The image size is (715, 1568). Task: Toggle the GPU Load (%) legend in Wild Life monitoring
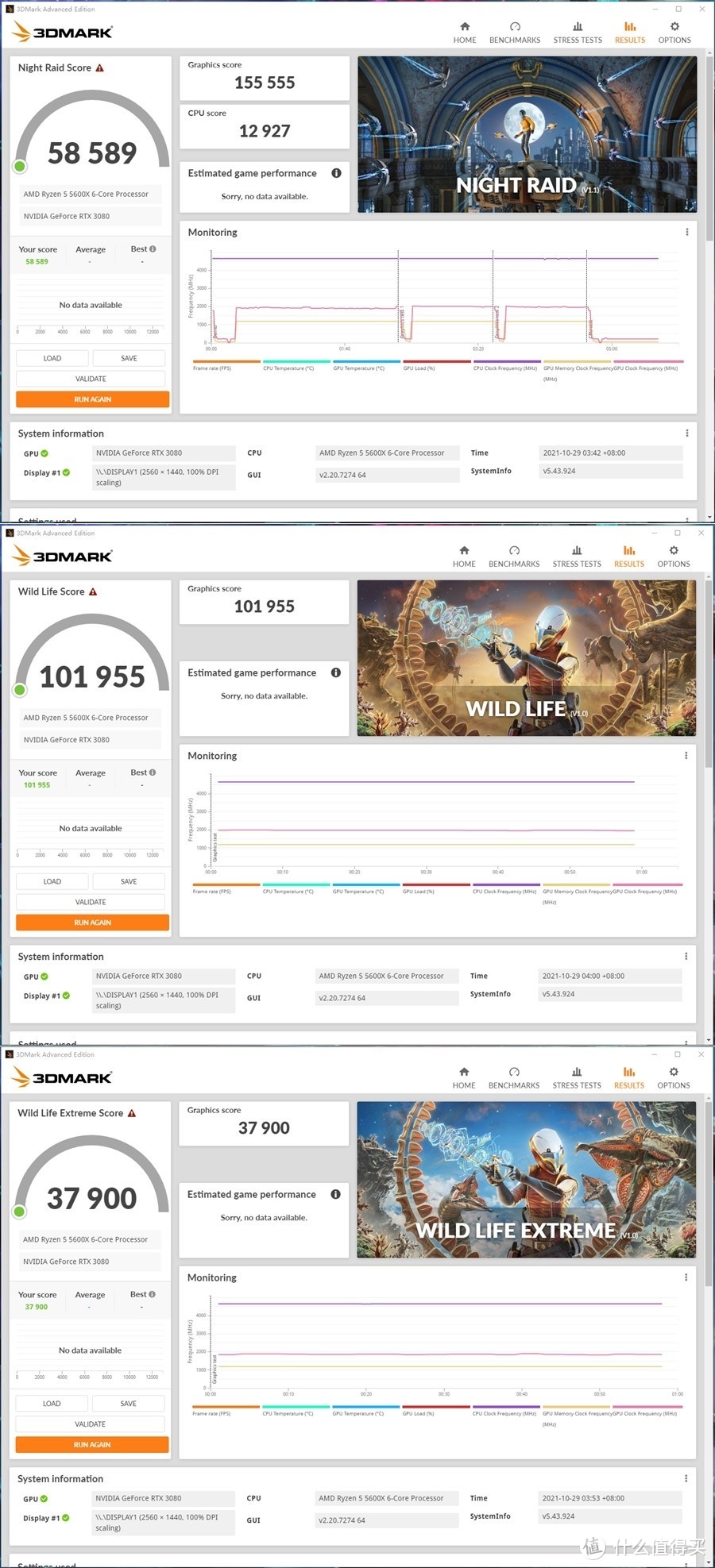pyautogui.click(x=436, y=885)
